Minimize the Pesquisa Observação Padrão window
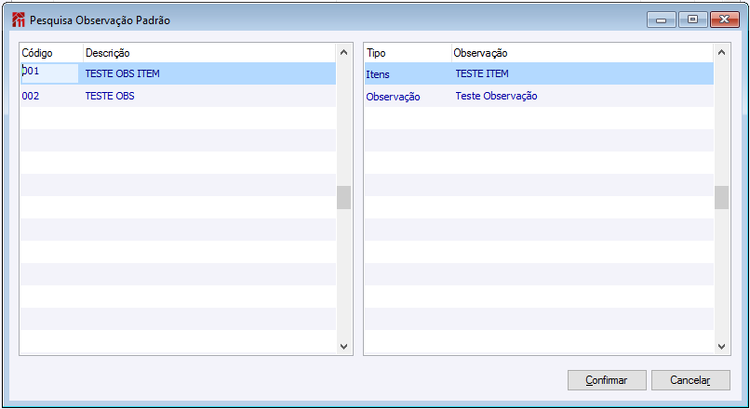This screenshot has width=750, height=409. coord(661,20)
